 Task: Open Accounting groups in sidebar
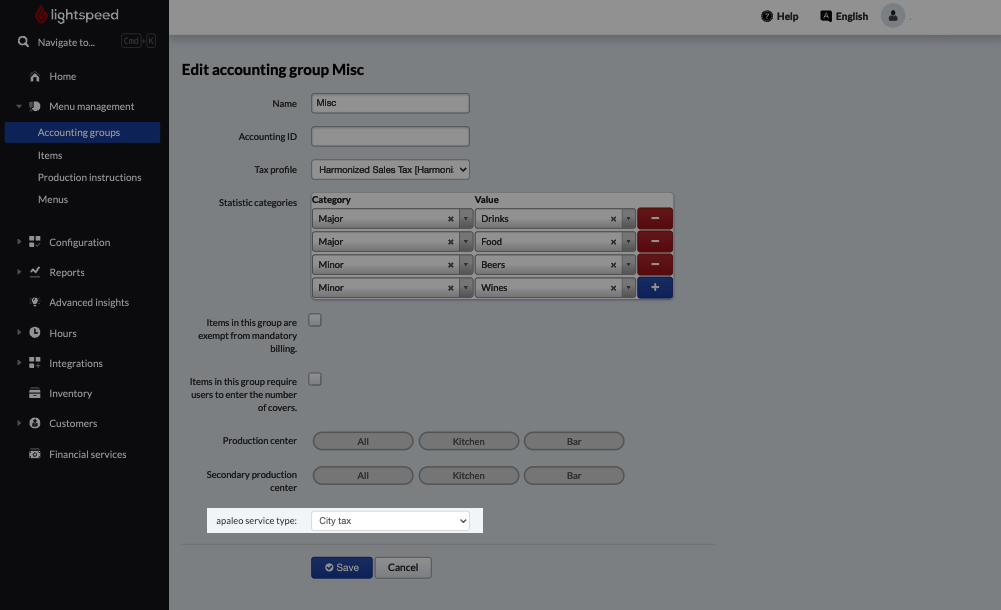pyautogui.click(x=82, y=132)
